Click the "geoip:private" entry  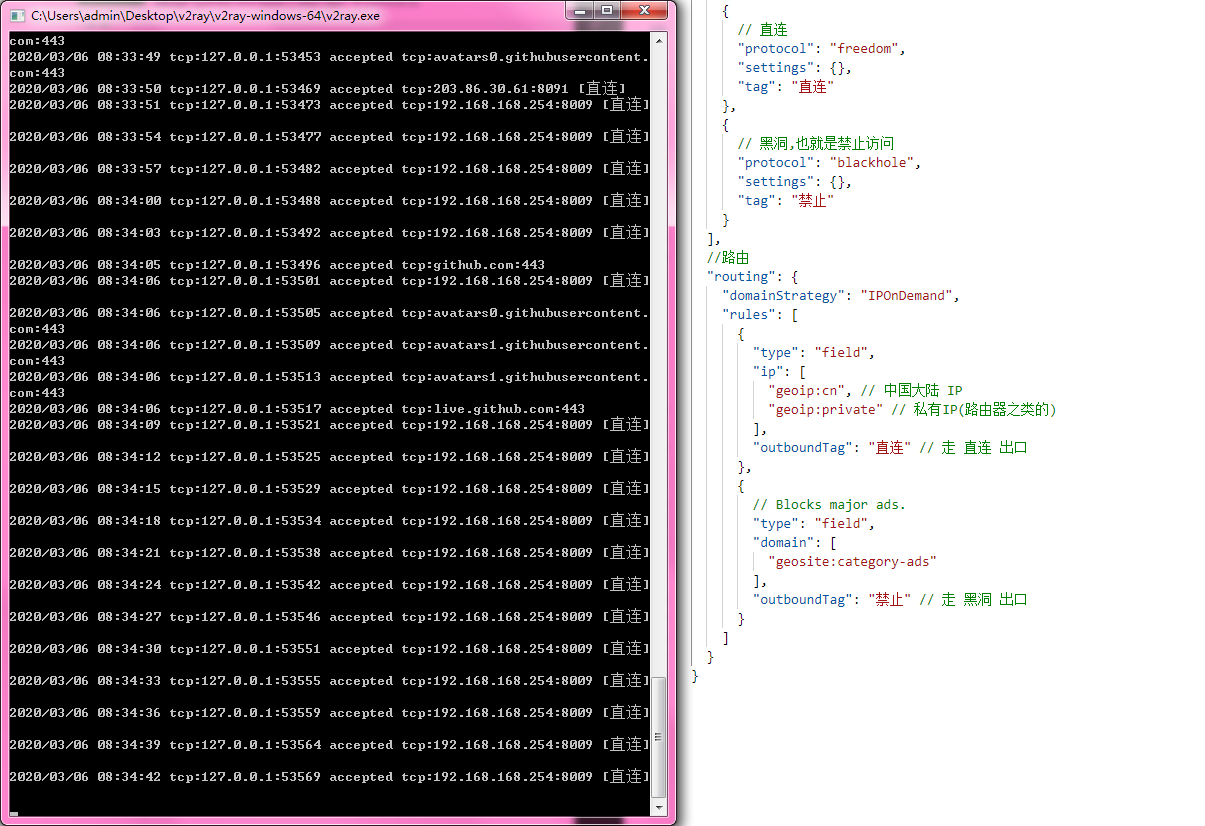825,409
